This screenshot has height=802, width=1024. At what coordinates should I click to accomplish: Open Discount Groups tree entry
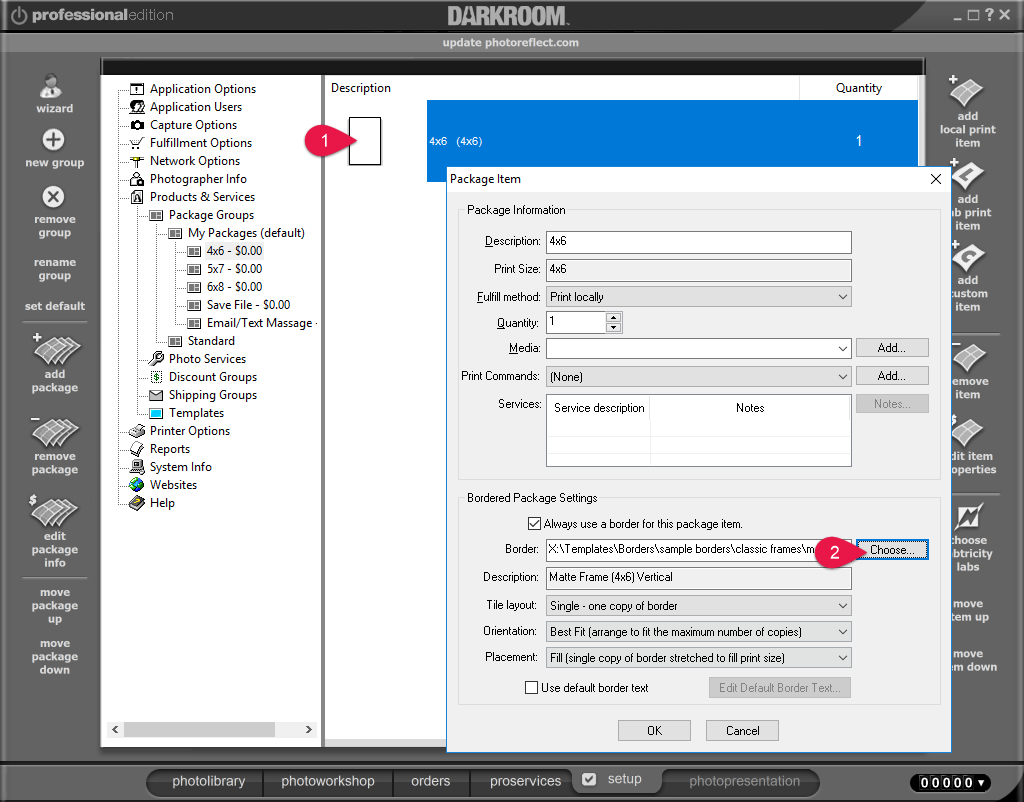(x=213, y=377)
